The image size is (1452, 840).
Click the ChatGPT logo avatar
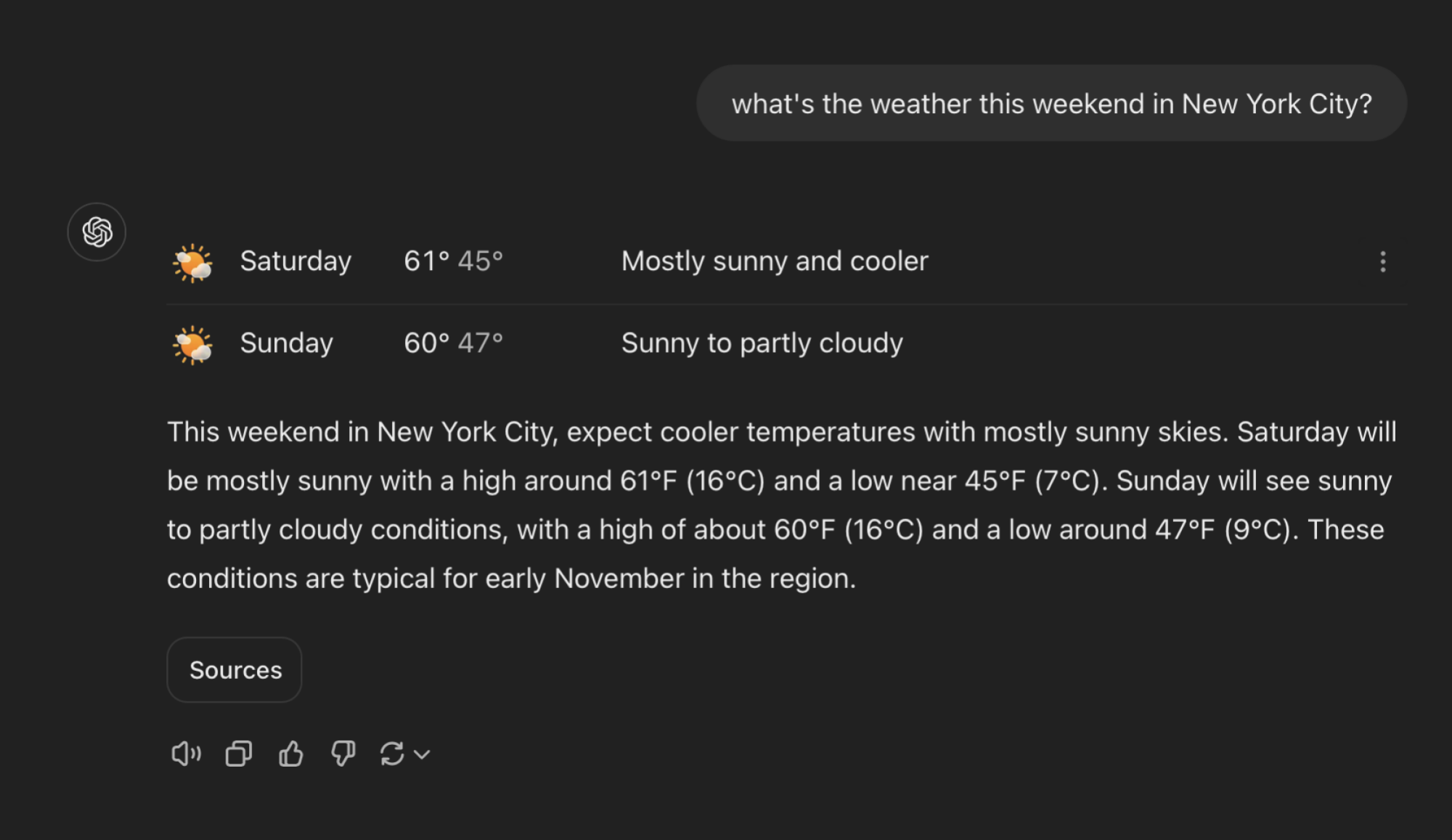click(x=97, y=231)
